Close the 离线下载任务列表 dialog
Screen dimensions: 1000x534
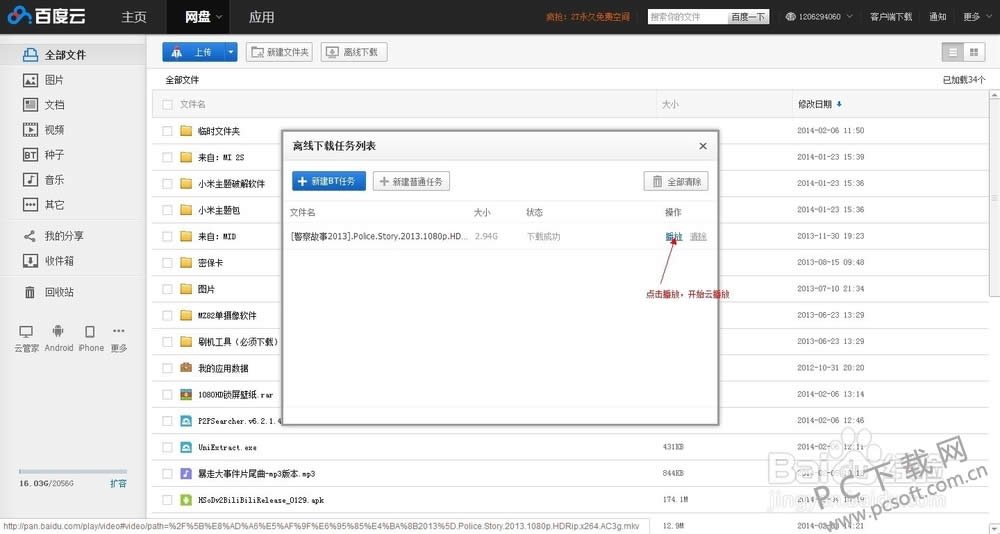(703, 146)
